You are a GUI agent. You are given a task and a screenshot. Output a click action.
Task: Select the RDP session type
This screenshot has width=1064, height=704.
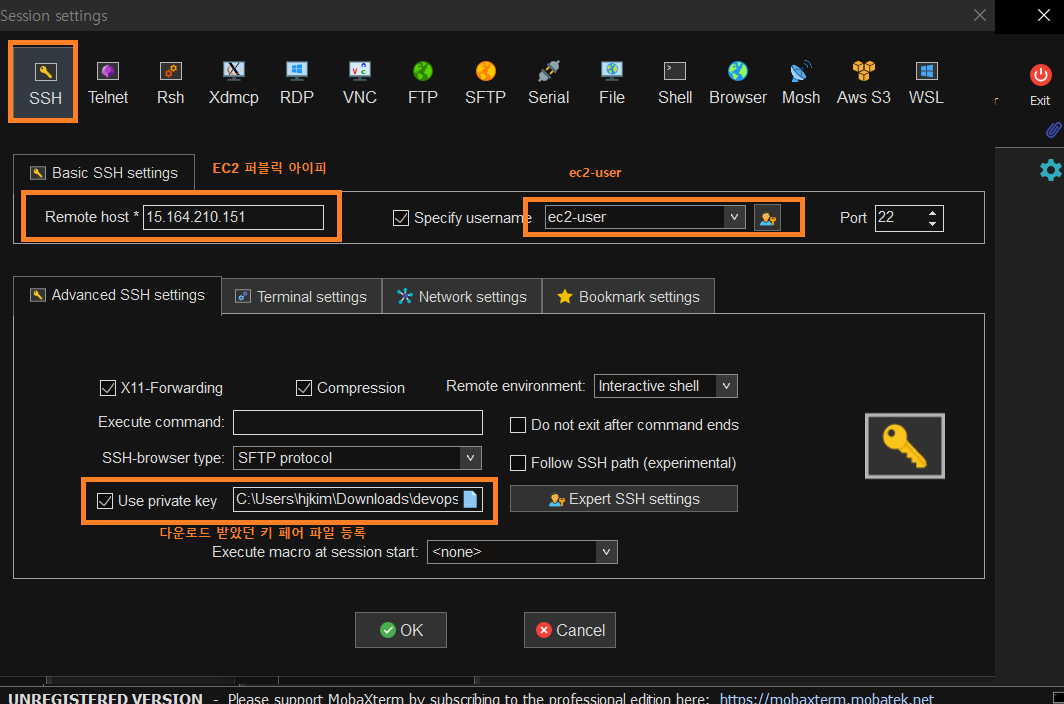pos(297,83)
